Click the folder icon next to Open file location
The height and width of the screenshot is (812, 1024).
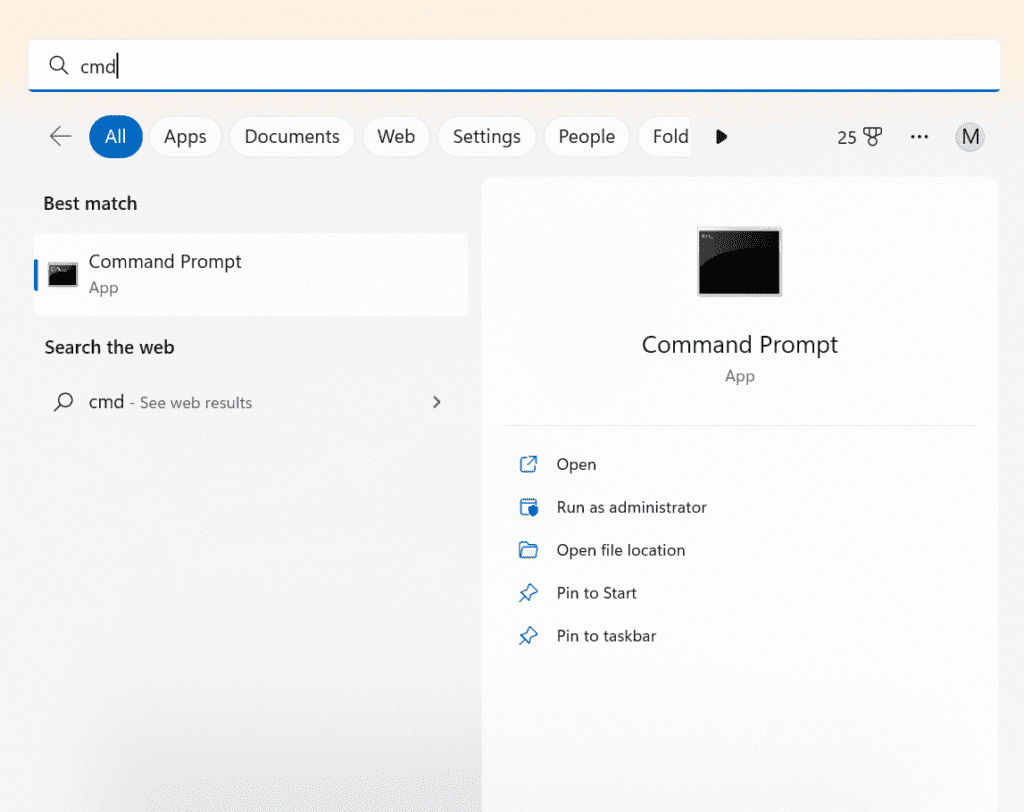pyautogui.click(x=528, y=550)
